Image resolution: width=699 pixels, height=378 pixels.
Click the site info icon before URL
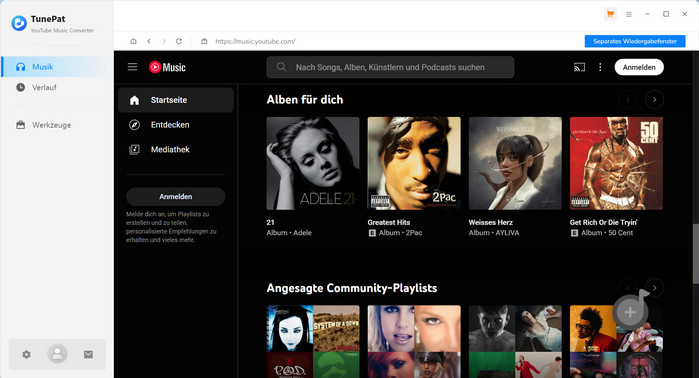pos(204,41)
